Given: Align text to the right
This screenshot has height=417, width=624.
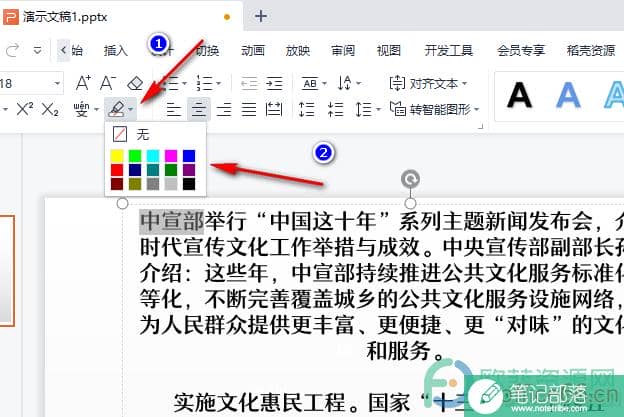Looking at the screenshot, I should (224, 109).
